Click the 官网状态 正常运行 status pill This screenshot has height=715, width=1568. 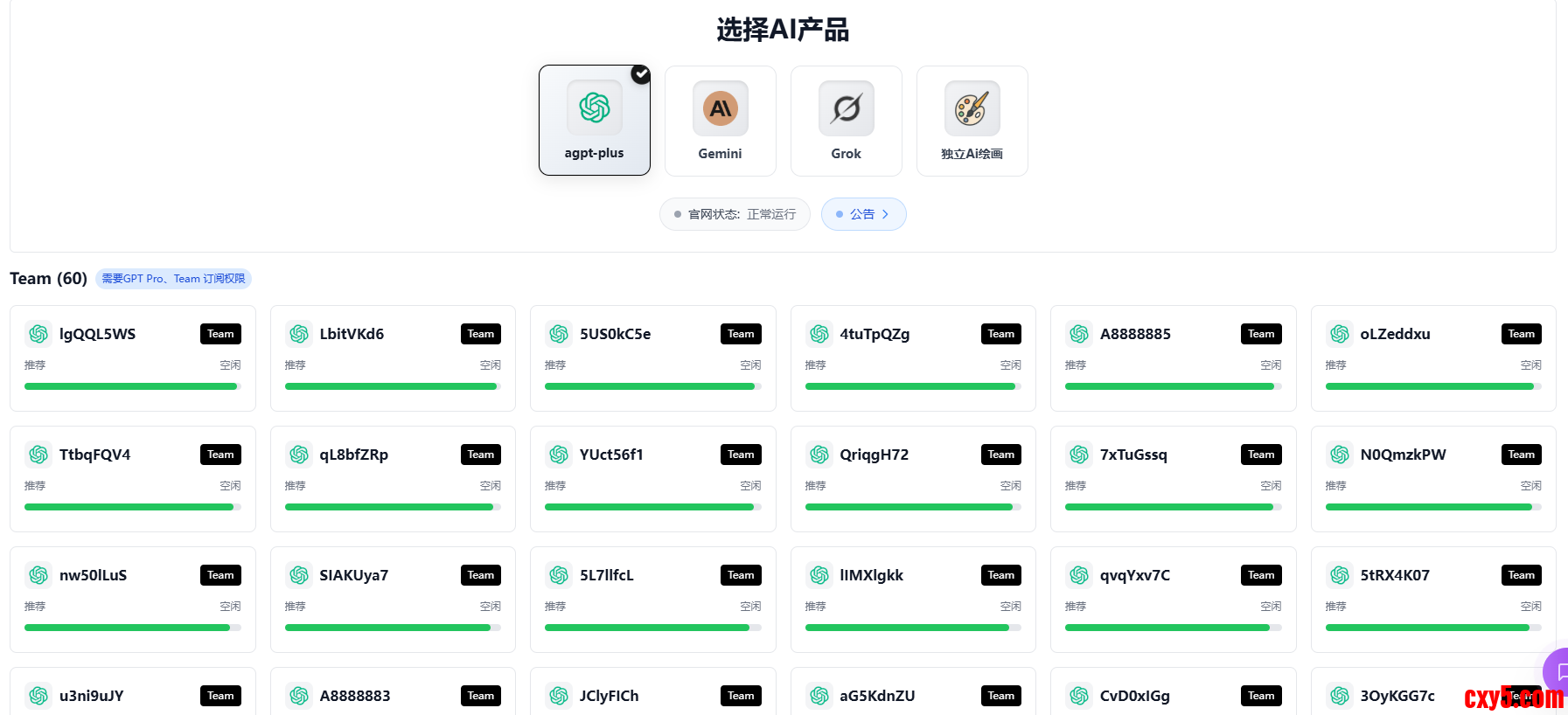point(735,214)
